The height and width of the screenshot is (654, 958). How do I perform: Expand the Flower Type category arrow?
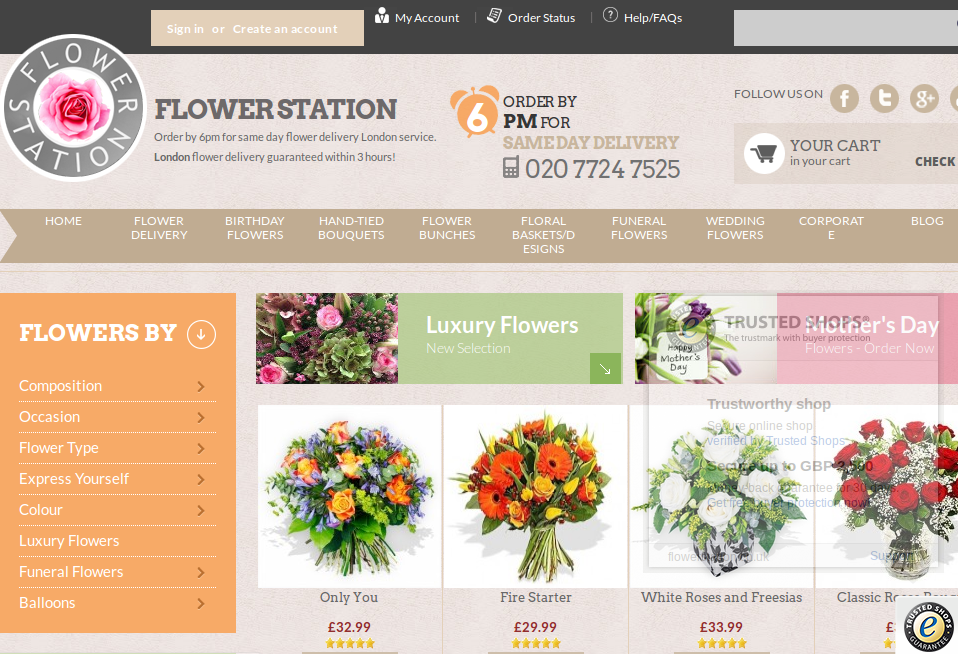click(200, 449)
